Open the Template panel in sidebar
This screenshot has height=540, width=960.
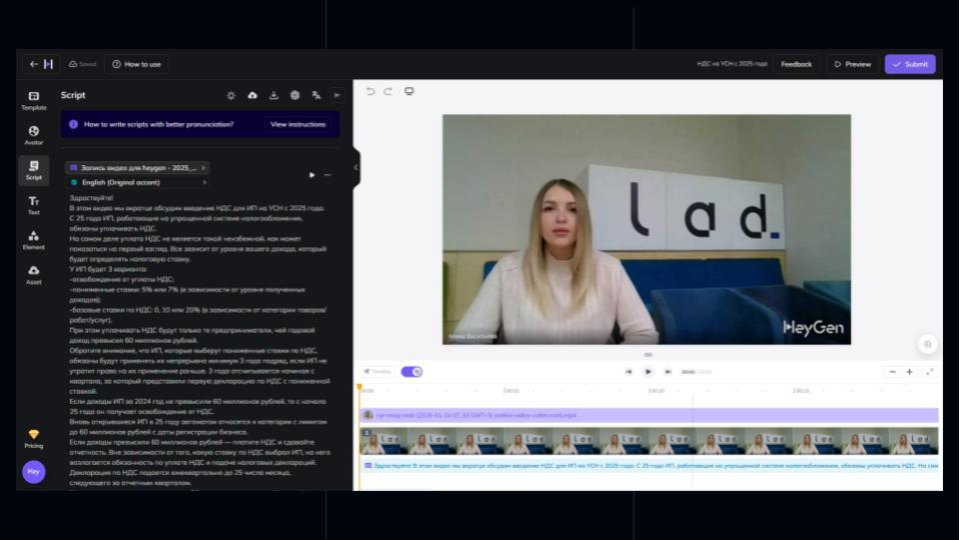pyautogui.click(x=34, y=100)
